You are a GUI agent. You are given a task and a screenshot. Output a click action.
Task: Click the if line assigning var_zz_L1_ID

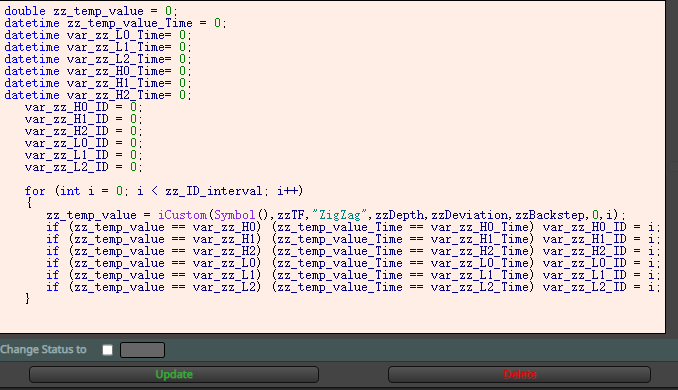(353, 276)
